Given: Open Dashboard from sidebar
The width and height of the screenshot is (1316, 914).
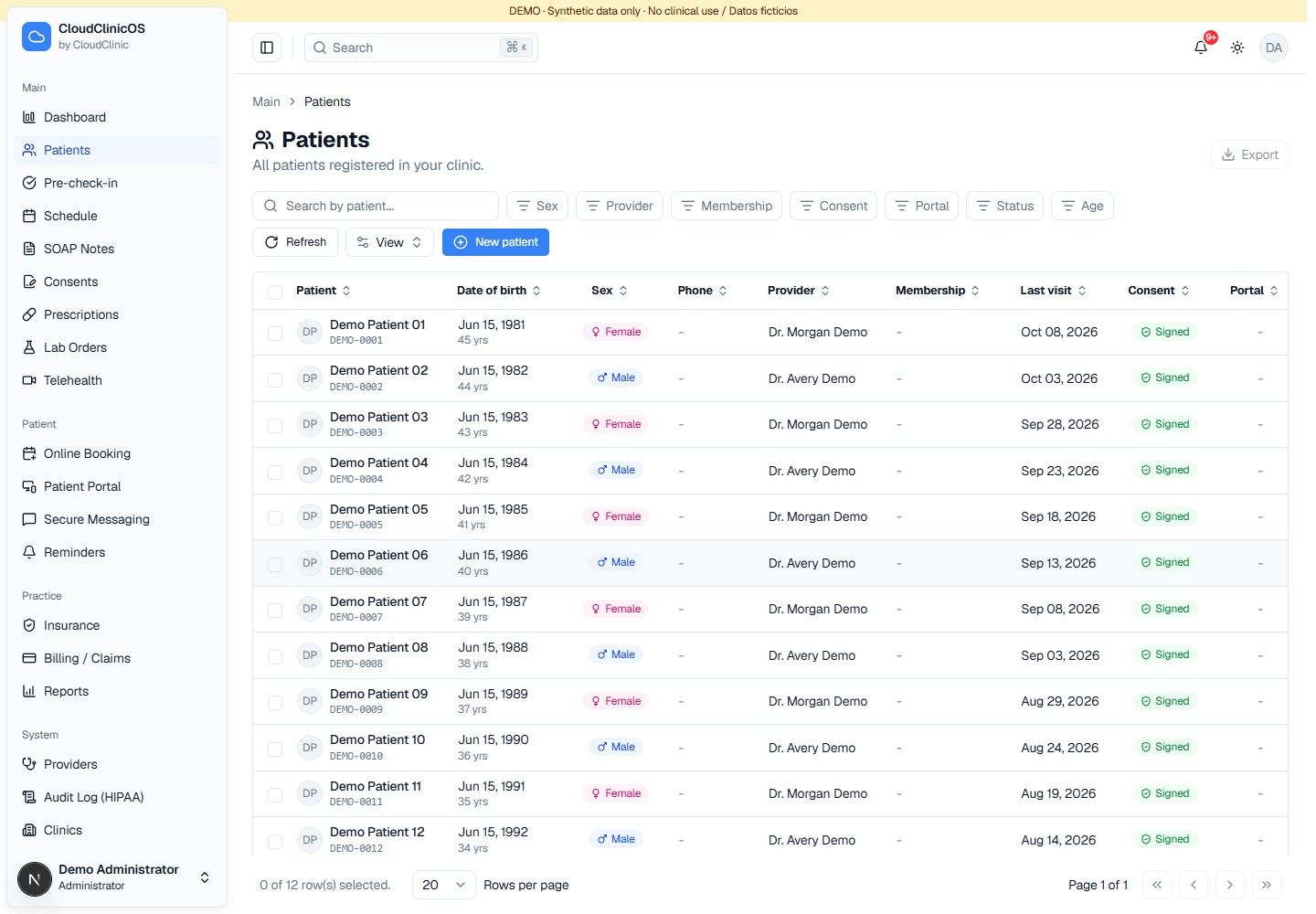Looking at the screenshot, I should click(117, 117).
